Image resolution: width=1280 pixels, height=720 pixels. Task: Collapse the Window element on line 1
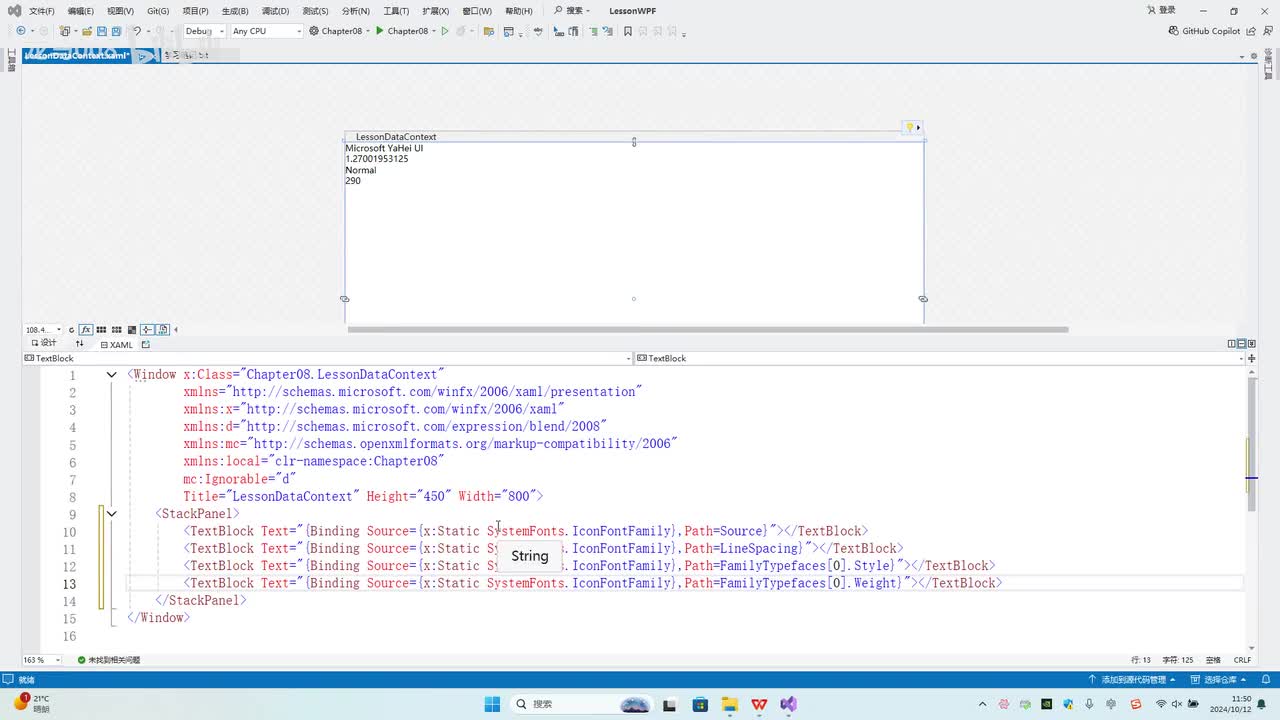coord(111,375)
